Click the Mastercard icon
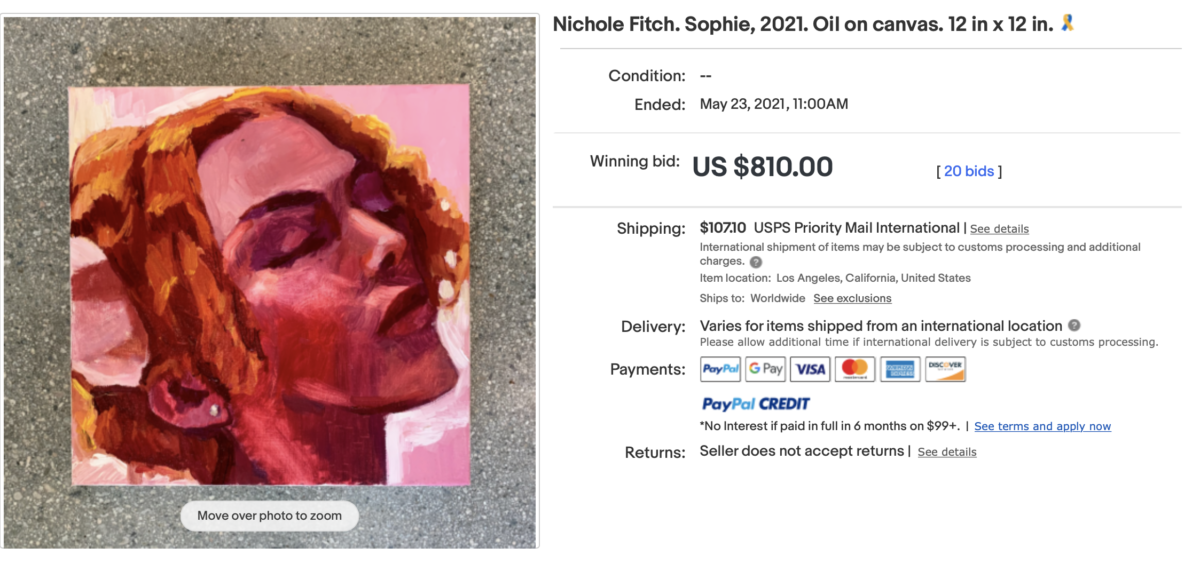The image size is (1200, 571). [855, 369]
